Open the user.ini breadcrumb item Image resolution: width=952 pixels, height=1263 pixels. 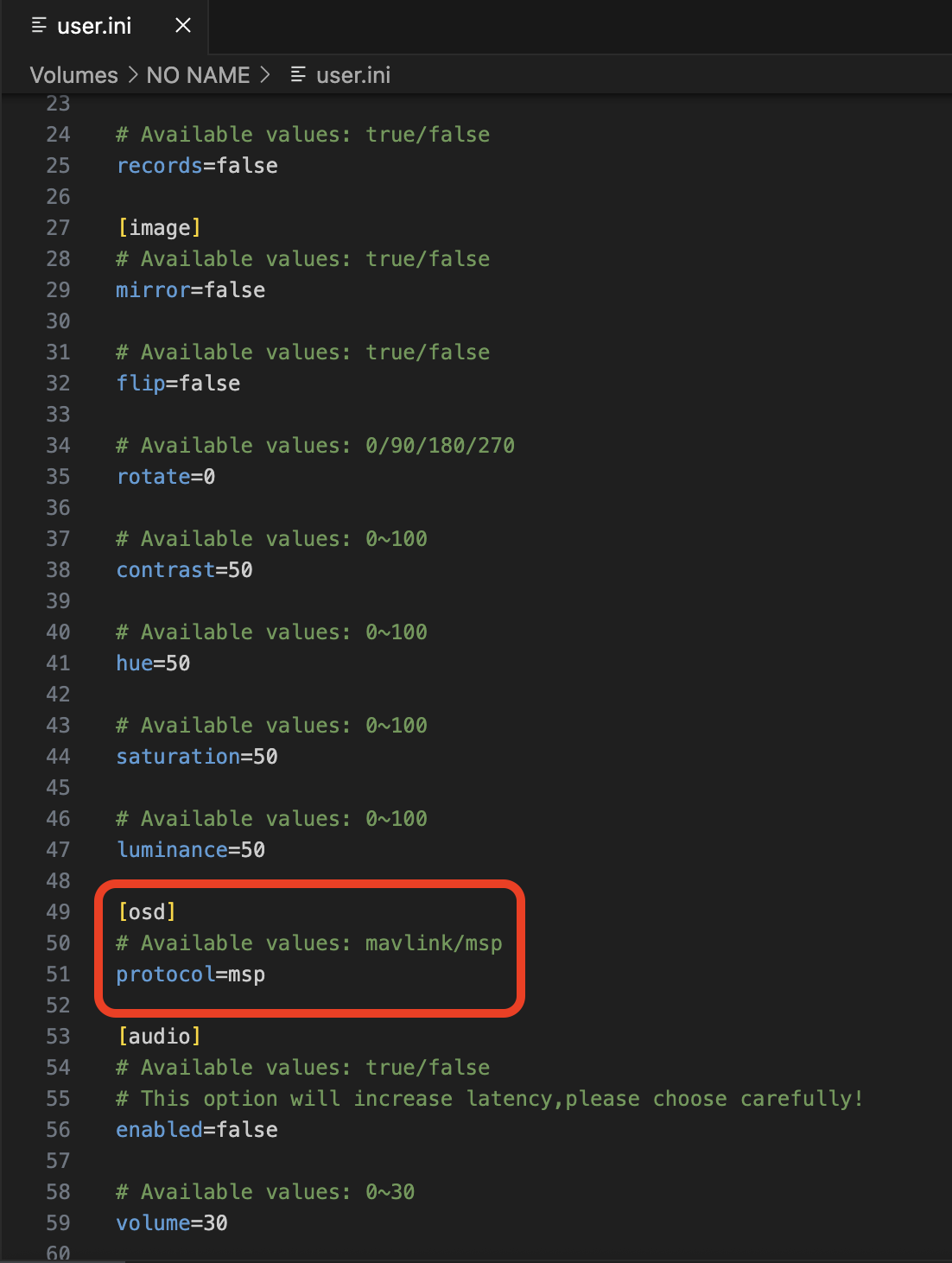tap(353, 75)
